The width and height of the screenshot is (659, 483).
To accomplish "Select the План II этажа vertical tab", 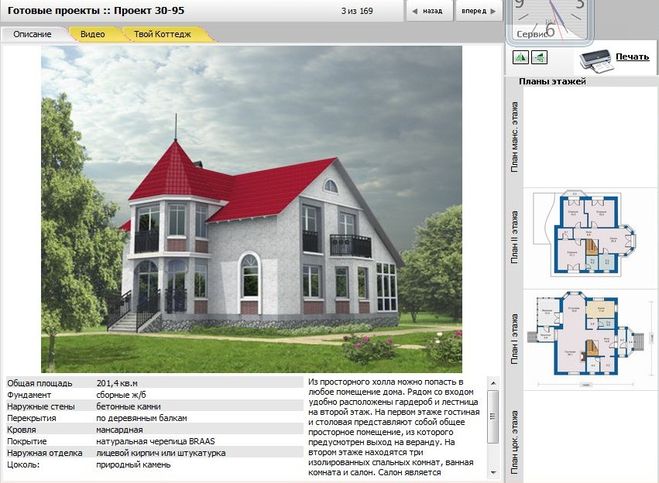I will [514, 236].
